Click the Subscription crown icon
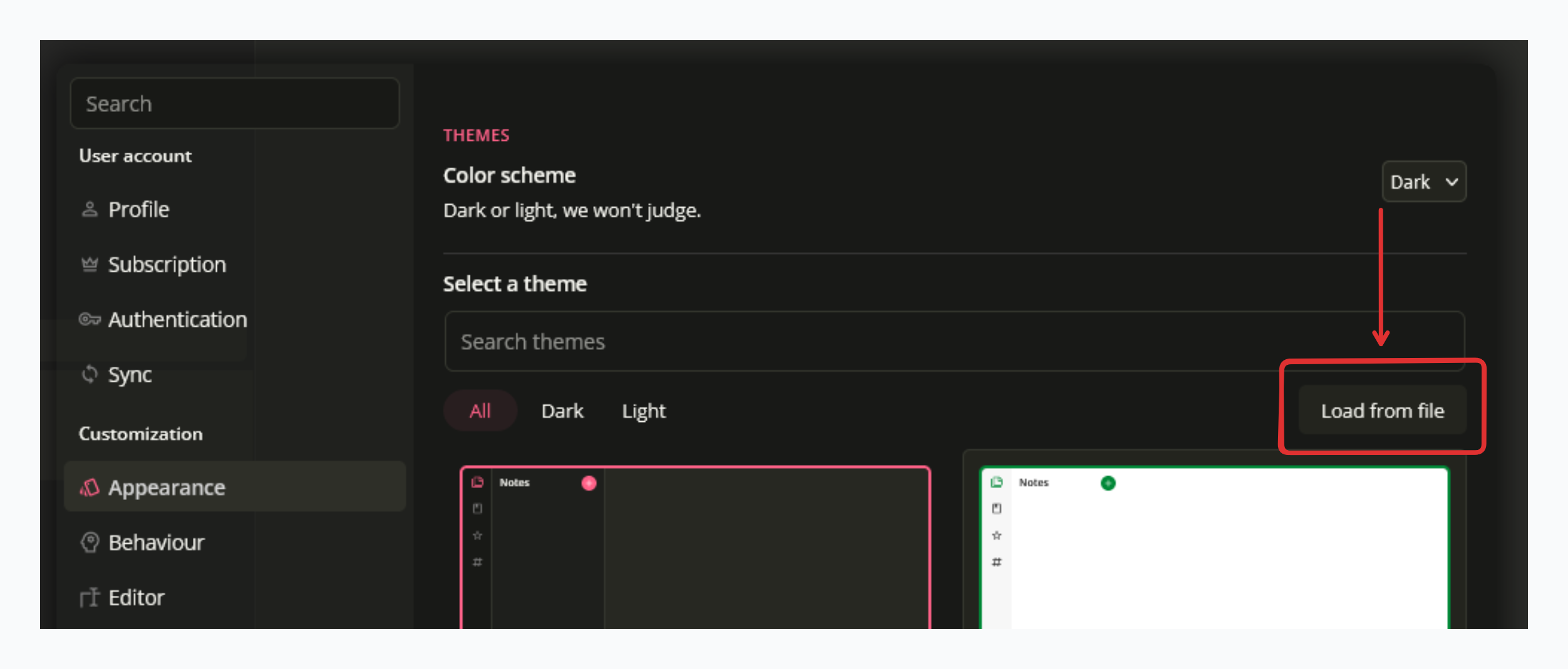 [x=90, y=264]
